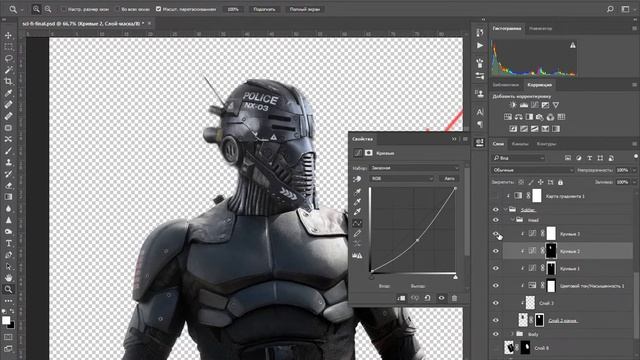Viewport: 640px width, 360px height.
Task: Select the Horizontal Type tool
Action: pos(8,243)
